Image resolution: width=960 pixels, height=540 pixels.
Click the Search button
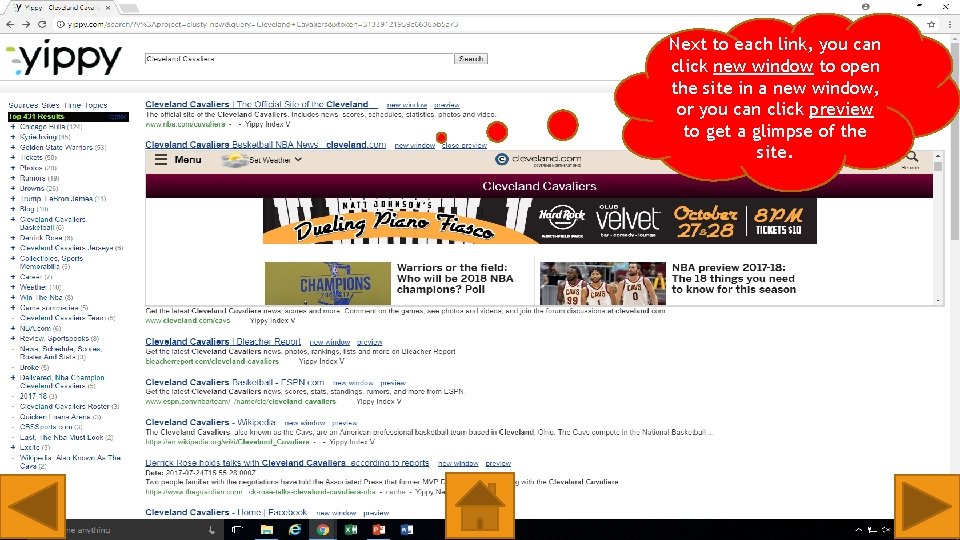coord(471,59)
